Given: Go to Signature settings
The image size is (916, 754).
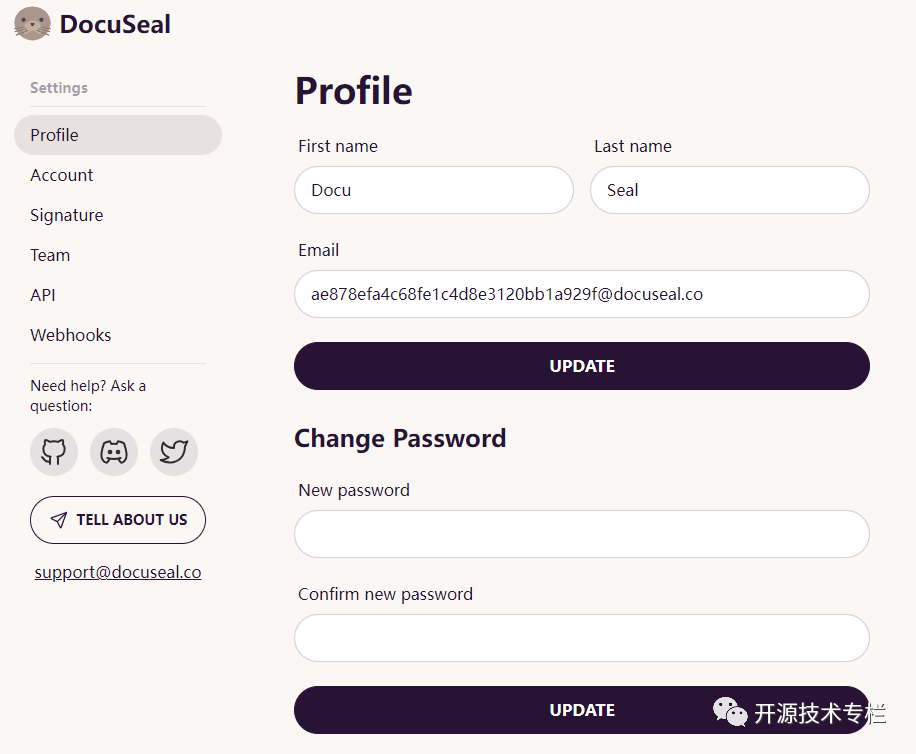Looking at the screenshot, I should (x=67, y=215).
